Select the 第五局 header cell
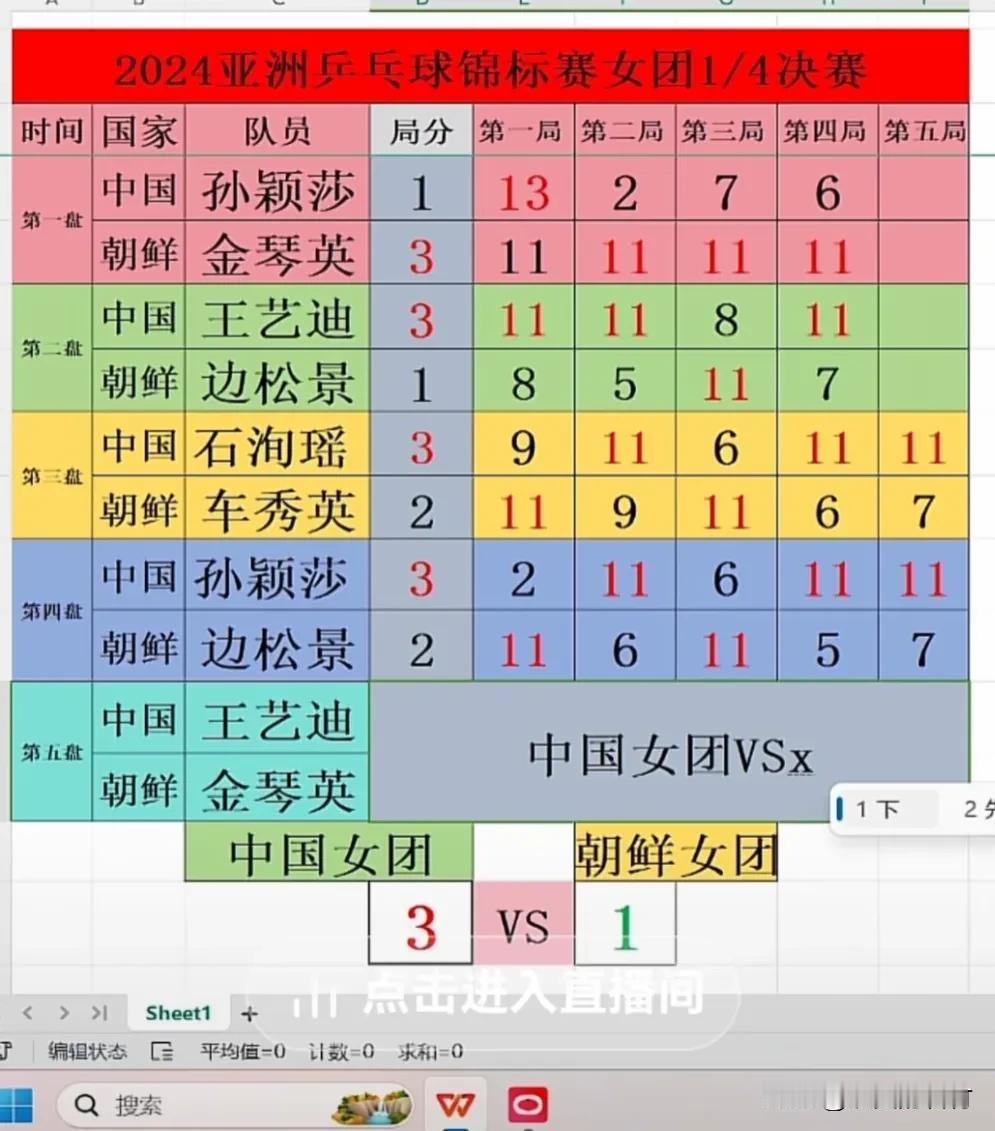Screen dimensions: 995x1131 (924, 131)
